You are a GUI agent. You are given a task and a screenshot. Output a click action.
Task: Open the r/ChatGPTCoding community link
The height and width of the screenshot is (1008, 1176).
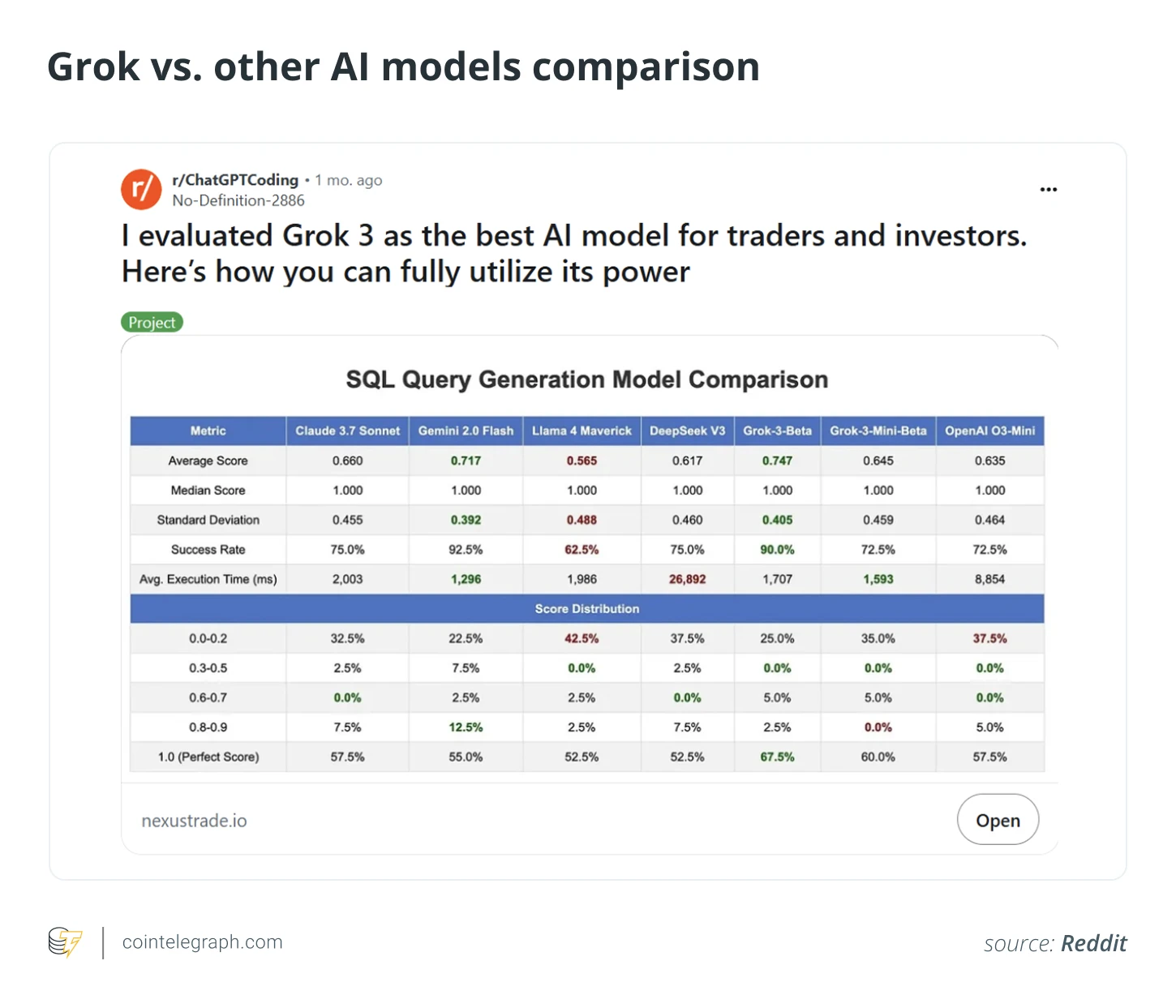[234, 179]
